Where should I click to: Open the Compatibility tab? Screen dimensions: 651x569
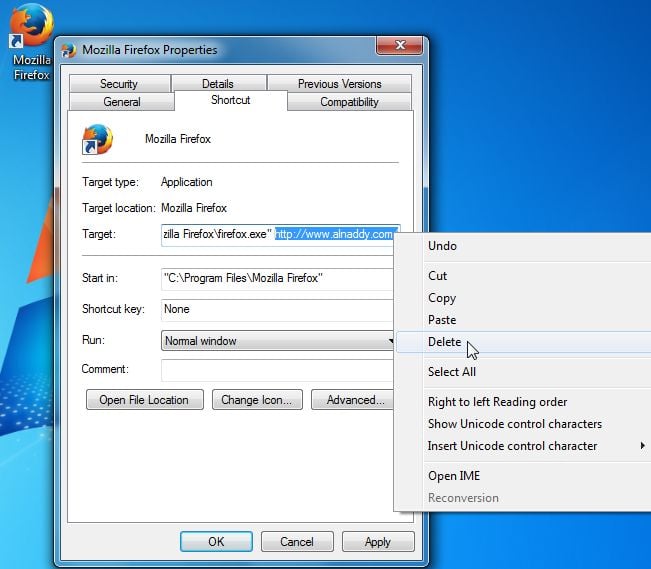pos(349,102)
